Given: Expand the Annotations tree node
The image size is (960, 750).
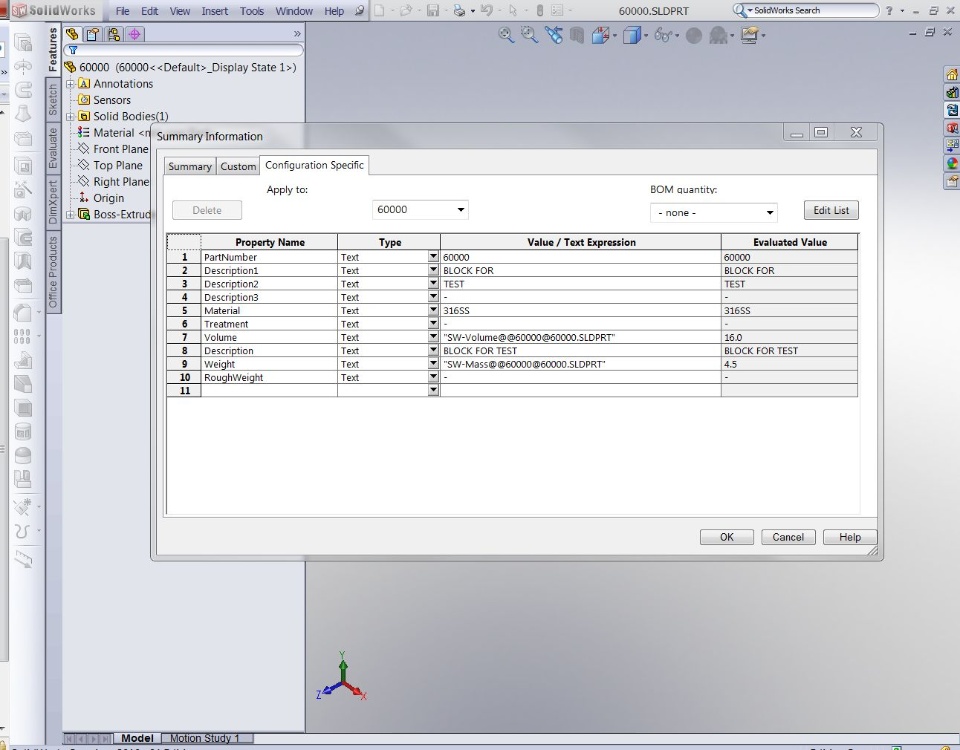Looking at the screenshot, I should tap(70, 84).
